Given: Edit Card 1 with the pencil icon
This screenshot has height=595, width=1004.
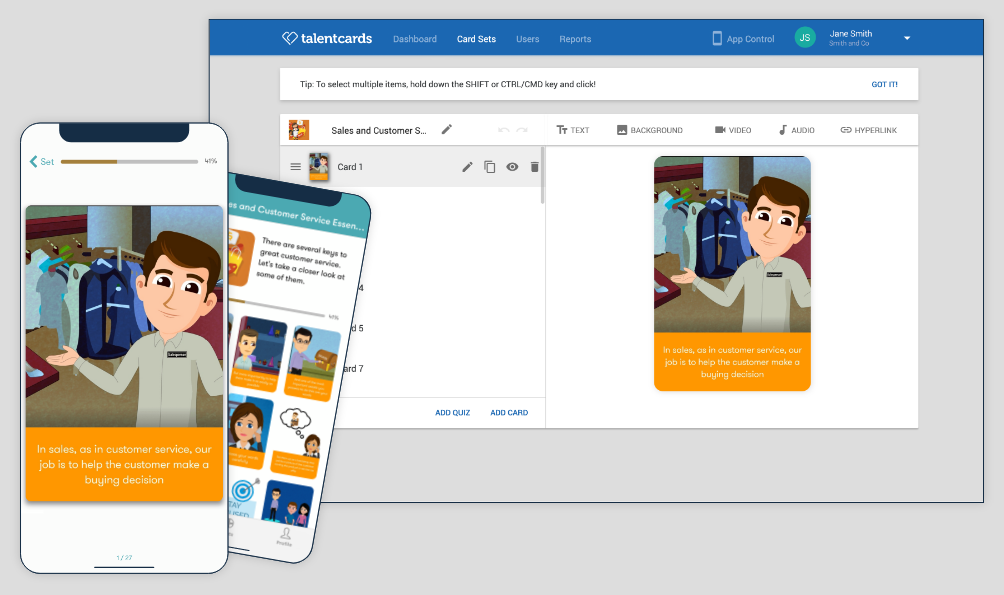Looking at the screenshot, I should [467, 167].
